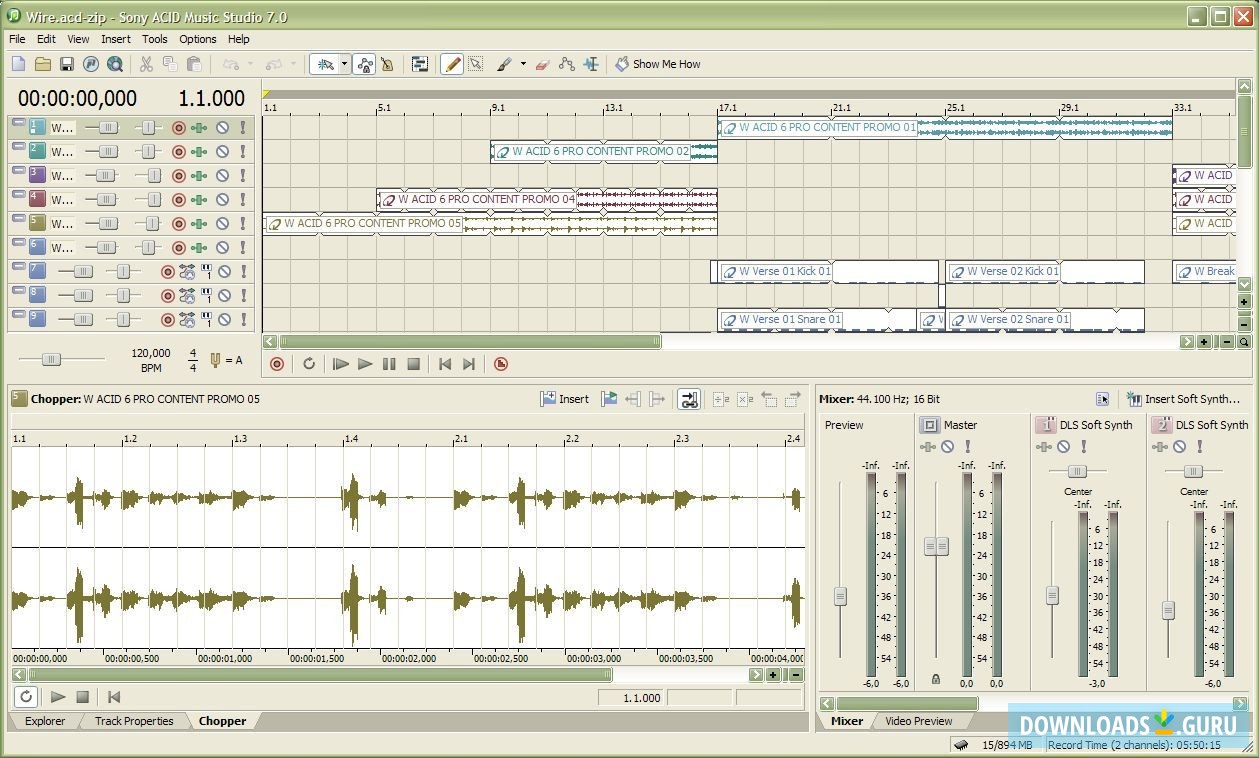The image size is (1259, 758).
Task: Arm track 1 for record
Action: point(179,127)
